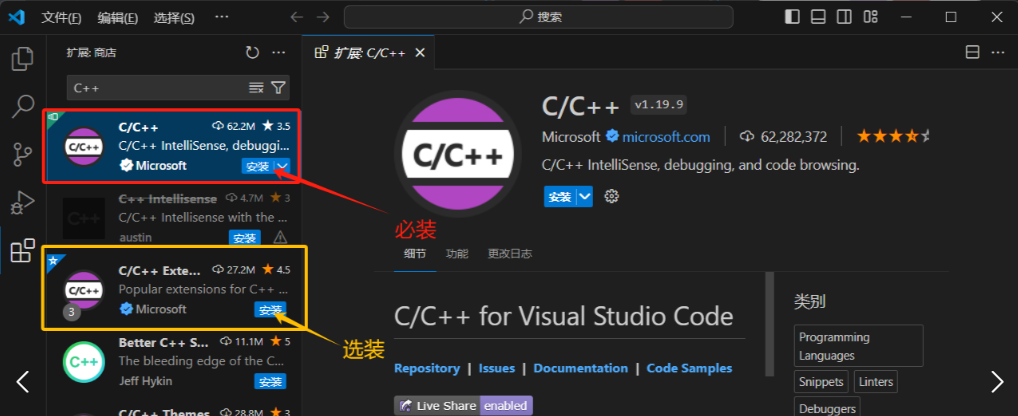
Task: Open the Search view in activity bar
Action: point(23,106)
